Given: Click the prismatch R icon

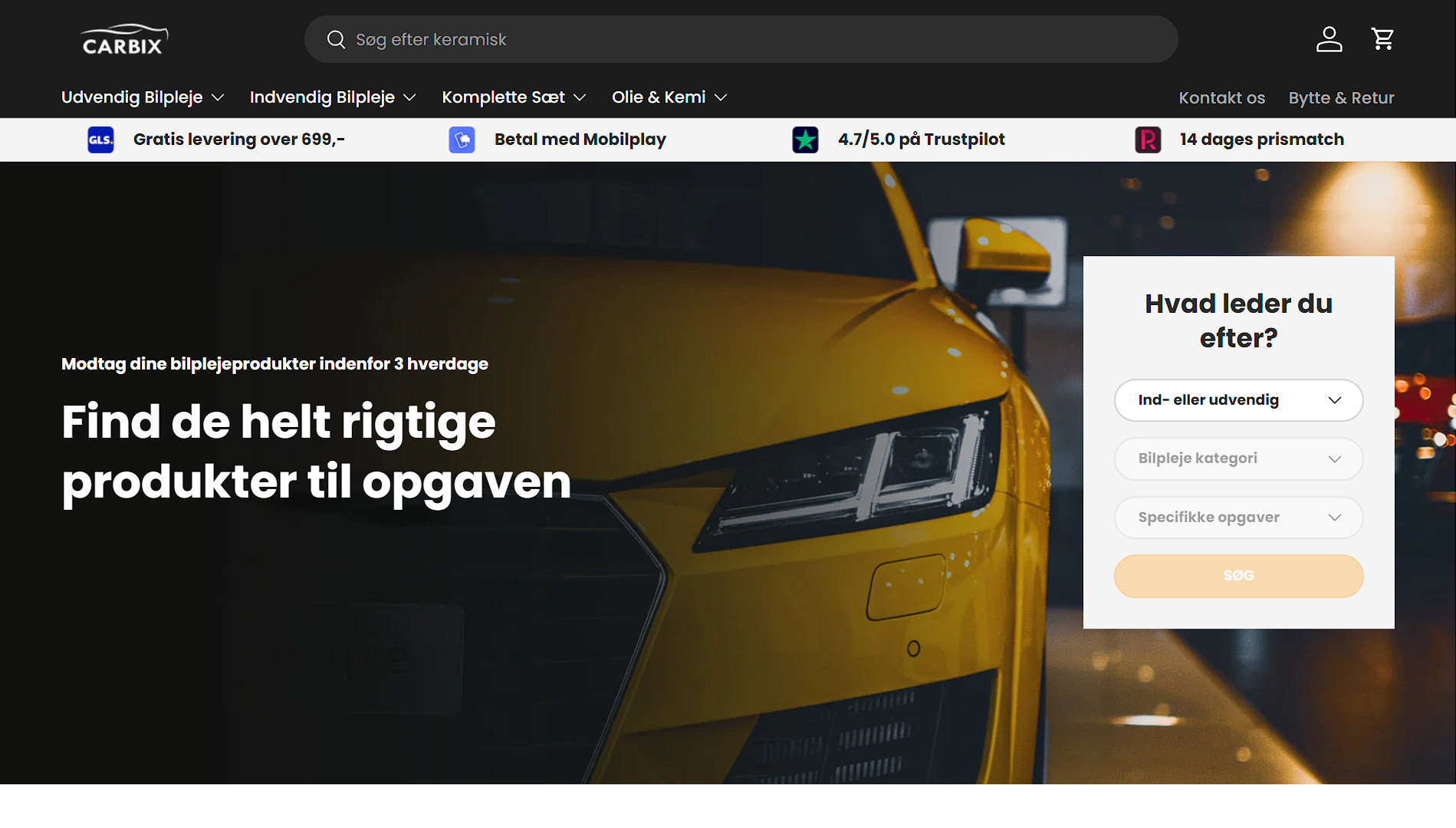Looking at the screenshot, I should [x=1148, y=140].
